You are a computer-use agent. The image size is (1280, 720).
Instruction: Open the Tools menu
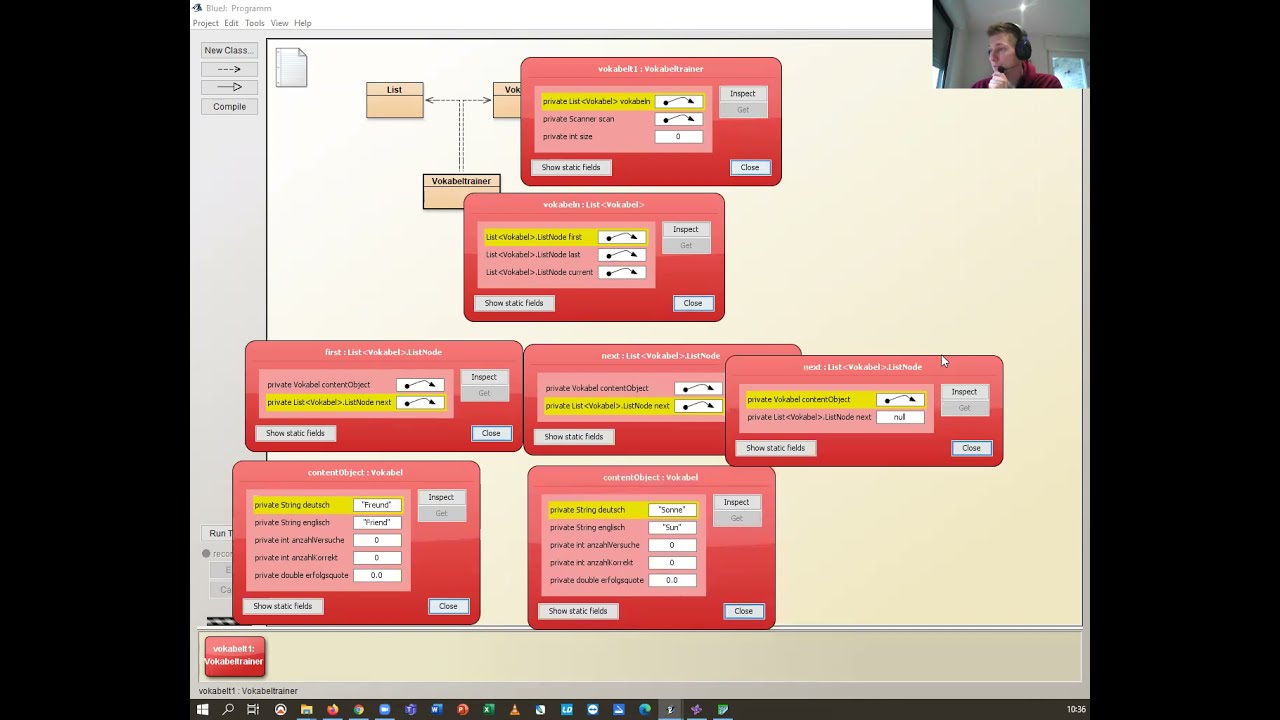(255, 23)
